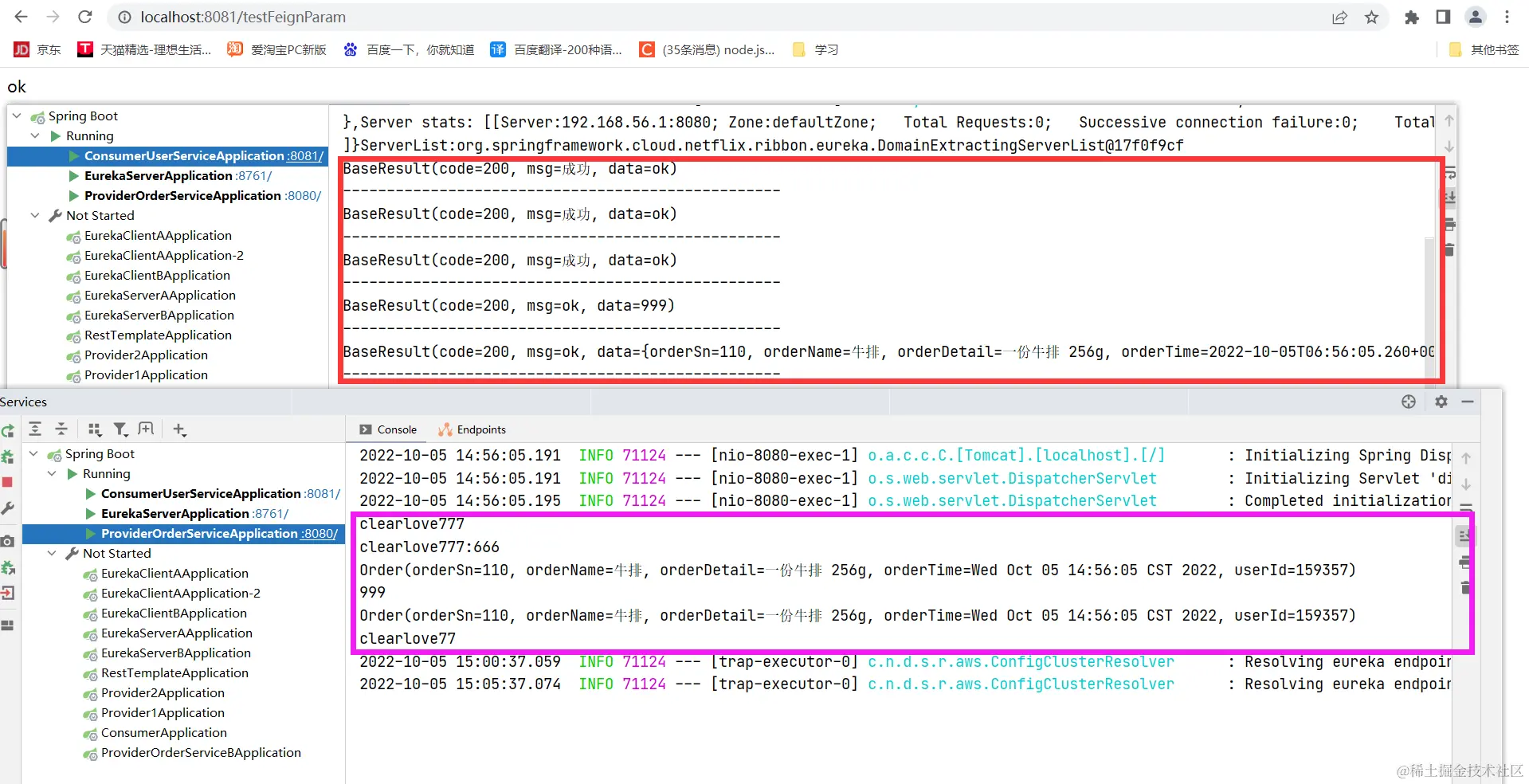The width and height of the screenshot is (1529, 784).
Task: Click Up arrow icon beside lower console
Action: click(x=1466, y=458)
